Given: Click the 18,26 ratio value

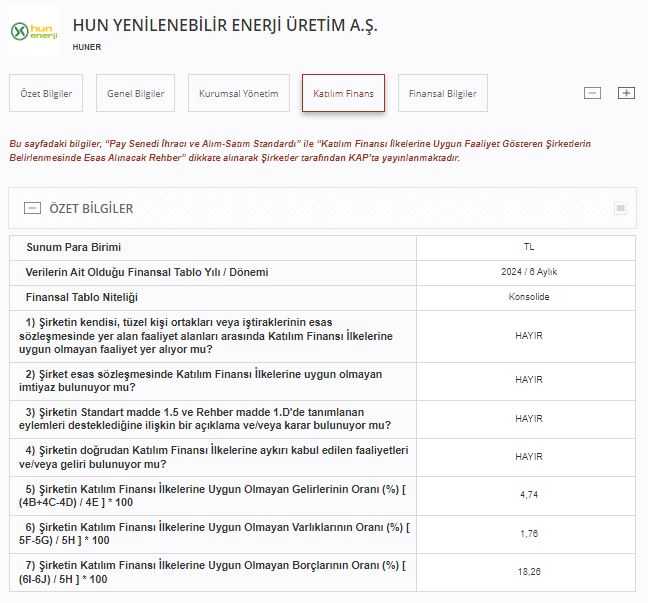Looking at the screenshot, I should 529,572.
